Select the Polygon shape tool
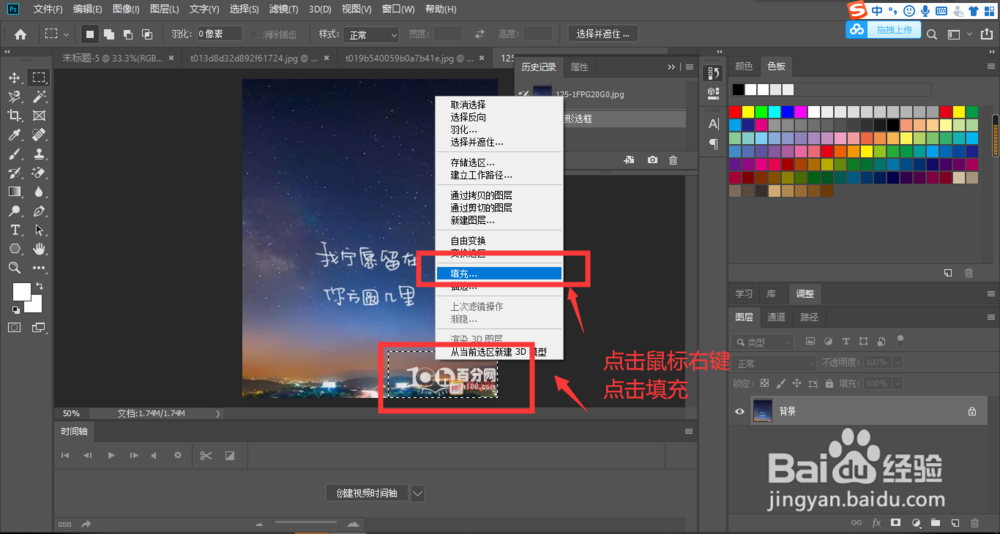This screenshot has height=534, width=1000. point(14,249)
